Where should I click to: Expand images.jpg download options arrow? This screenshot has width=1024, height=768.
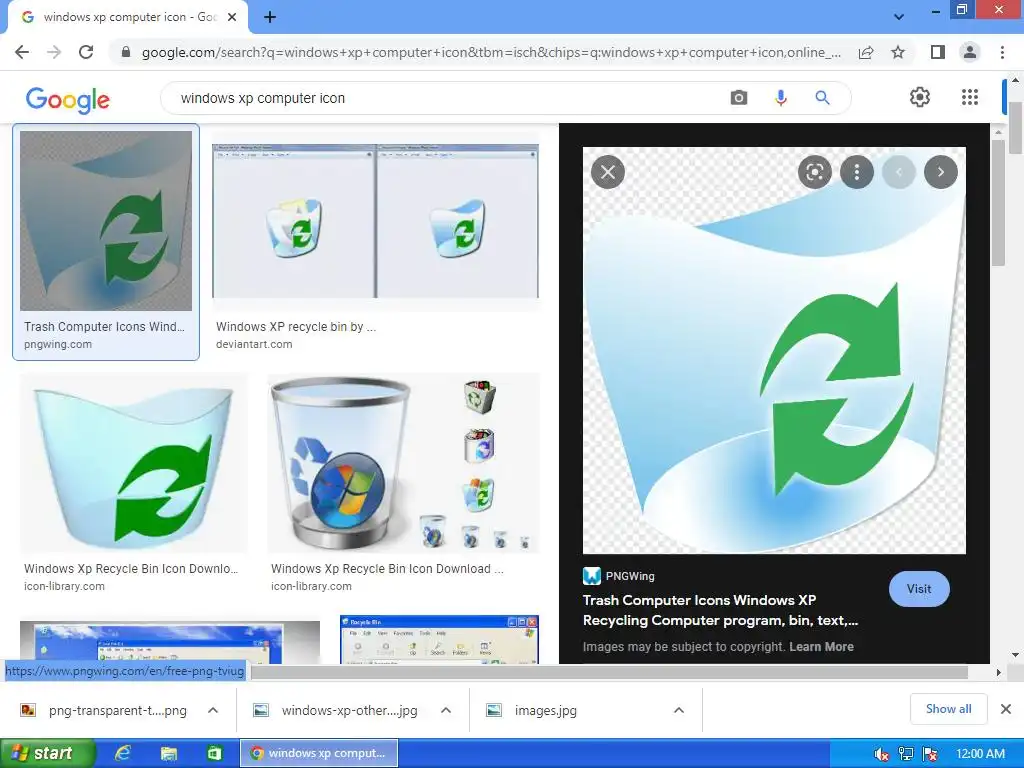pos(679,710)
